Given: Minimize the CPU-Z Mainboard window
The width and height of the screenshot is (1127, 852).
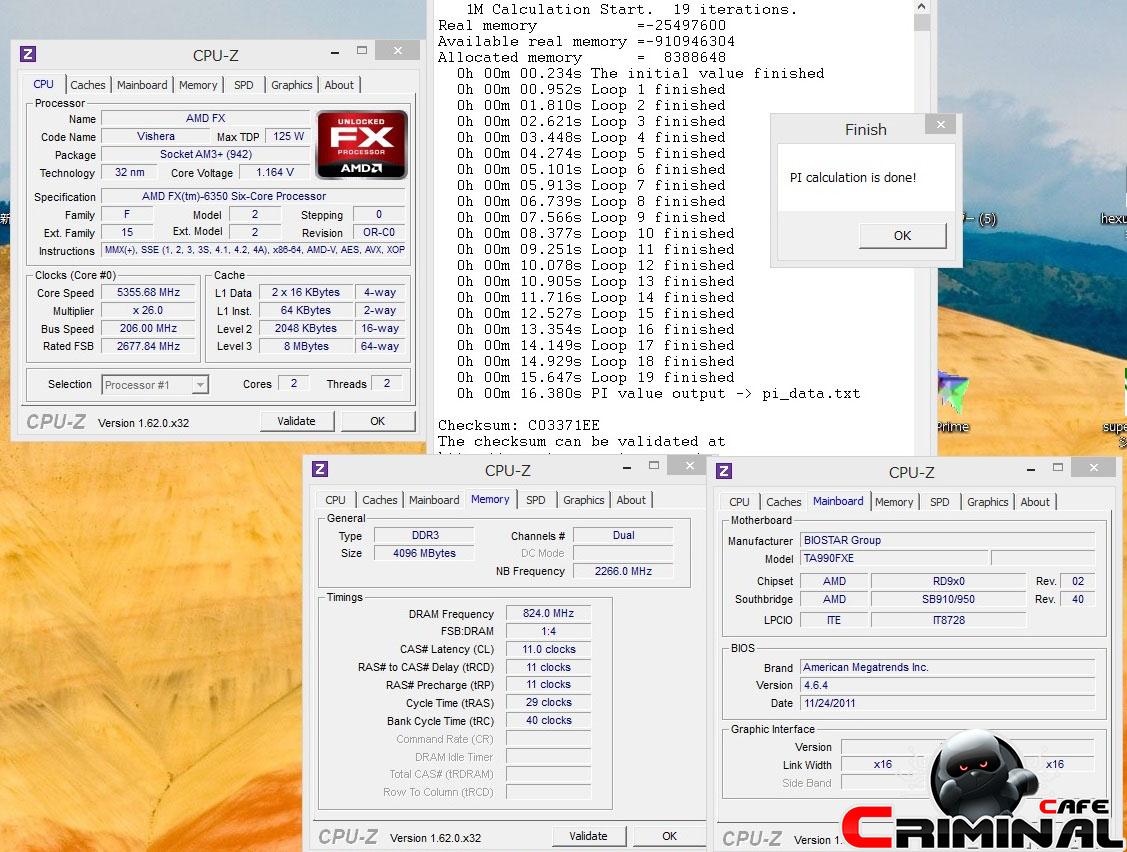Looking at the screenshot, I should (1031, 468).
